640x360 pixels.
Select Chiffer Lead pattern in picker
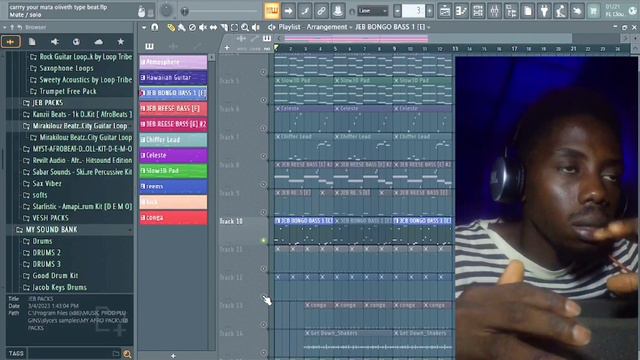point(173,140)
